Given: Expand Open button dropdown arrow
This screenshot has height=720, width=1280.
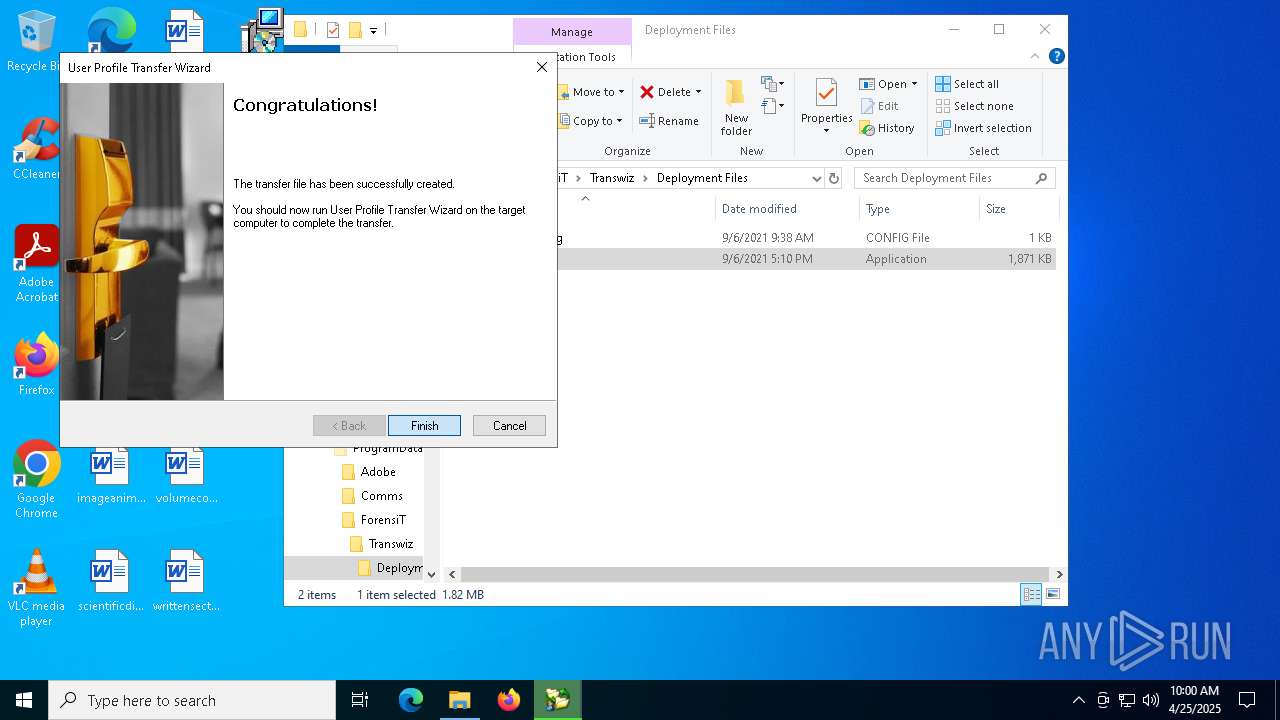Looking at the screenshot, I should point(914,84).
